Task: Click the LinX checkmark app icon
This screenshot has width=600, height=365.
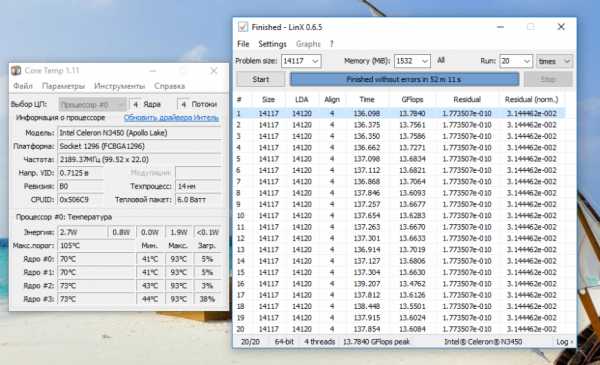Action: click(x=243, y=27)
